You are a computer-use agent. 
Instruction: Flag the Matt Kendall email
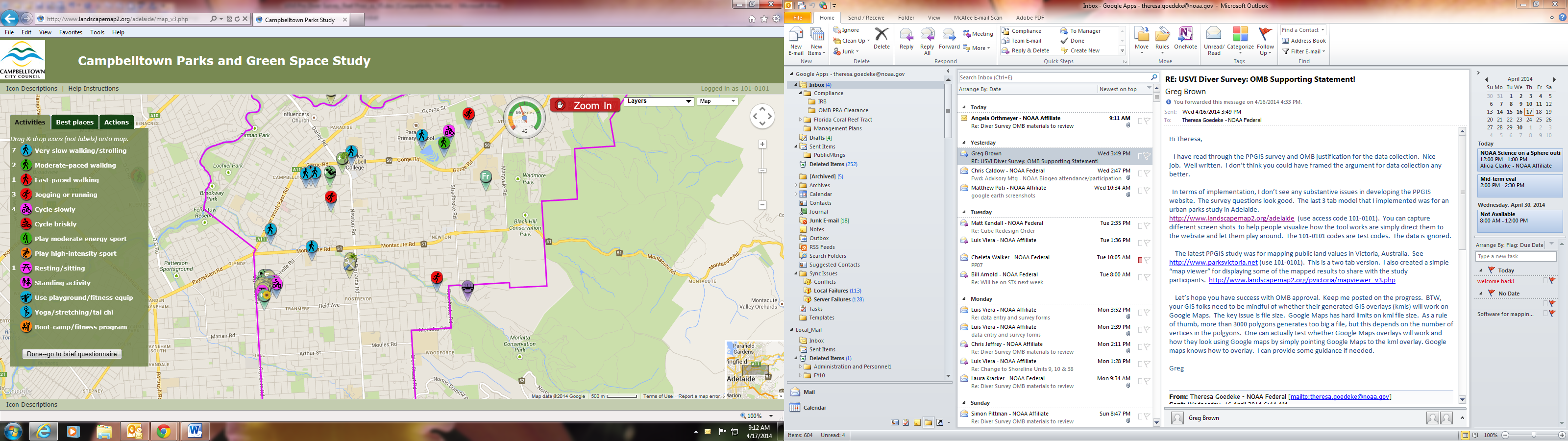pos(1147,226)
